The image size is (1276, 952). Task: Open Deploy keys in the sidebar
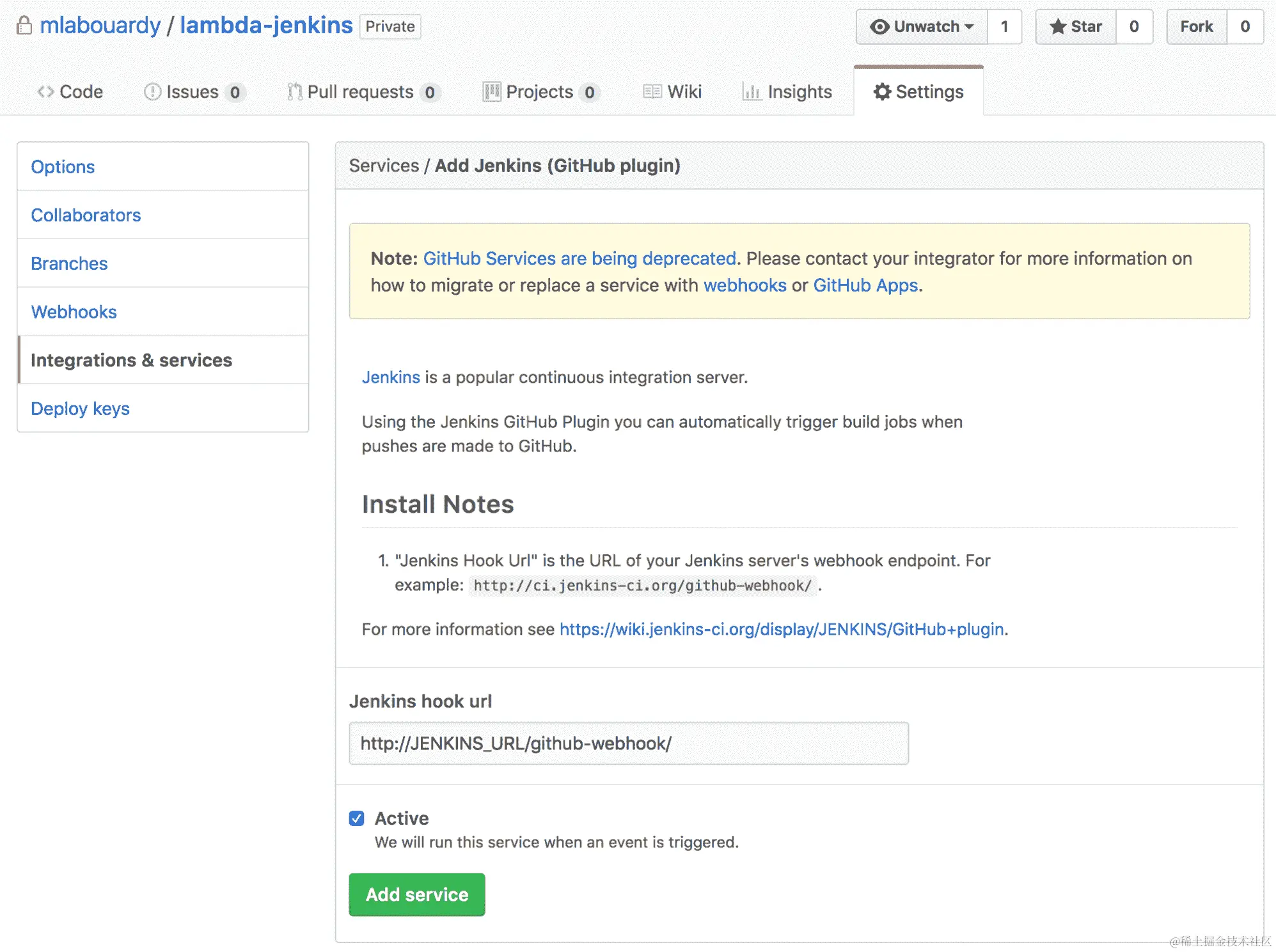[x=80, y=409]
